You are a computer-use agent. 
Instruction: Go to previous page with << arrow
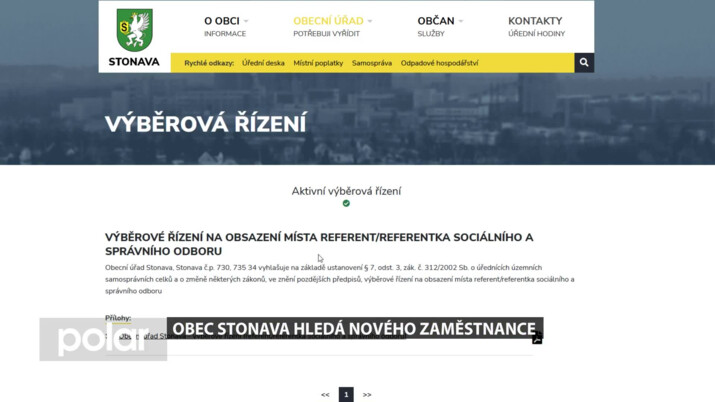click(x=325, y=395)
